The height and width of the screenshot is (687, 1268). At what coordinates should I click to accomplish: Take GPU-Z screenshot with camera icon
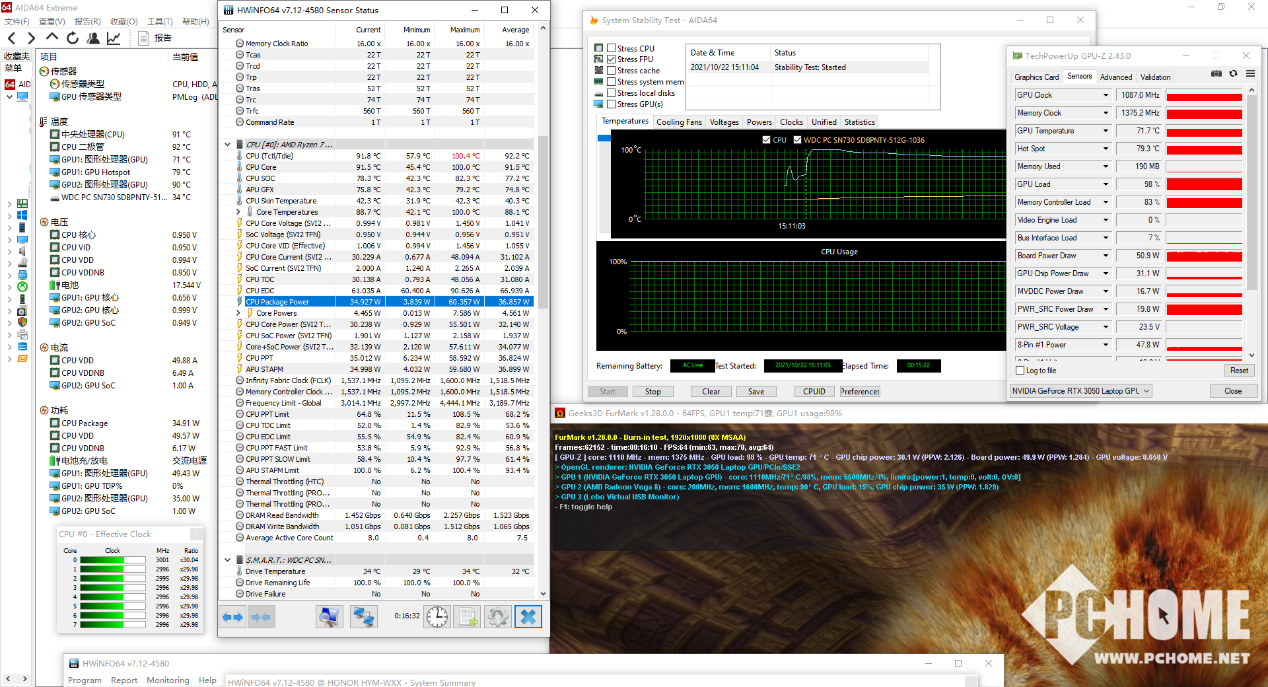click(1217, 73)
